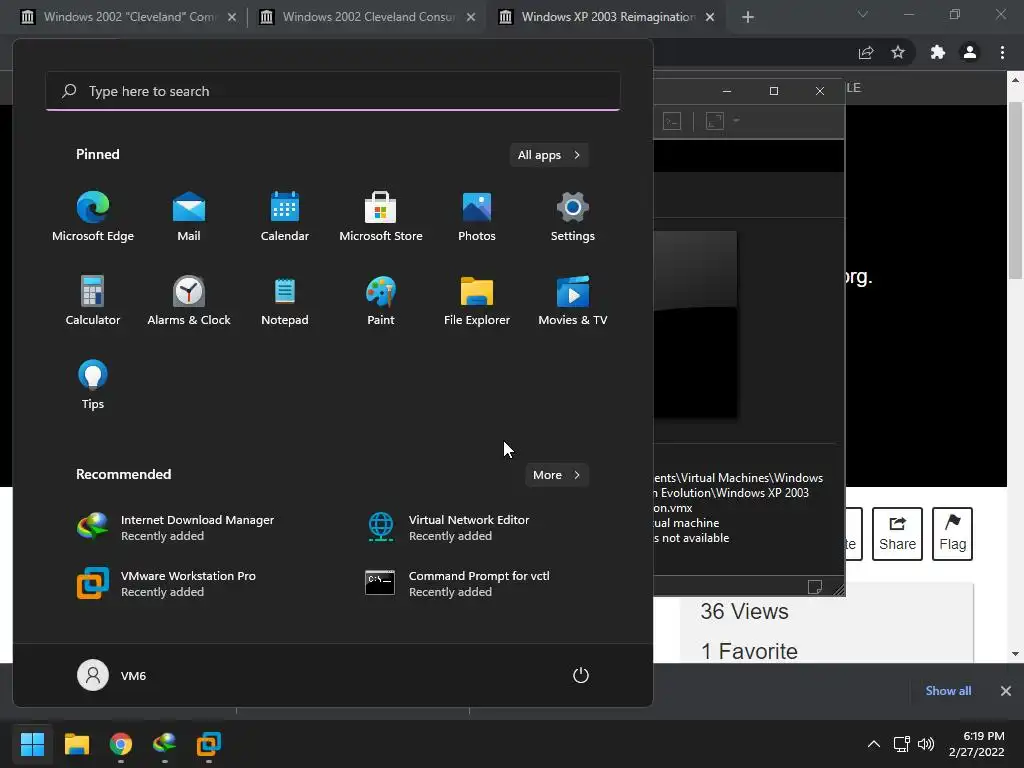
Task: Click the power button in Start menu
Action: (x=581, y=675)
